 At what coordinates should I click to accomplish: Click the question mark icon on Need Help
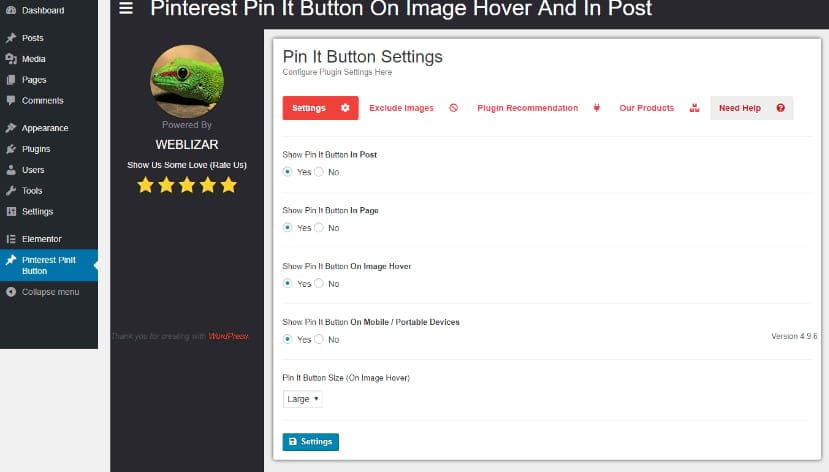pyautogui.click(x=780, y=108)
